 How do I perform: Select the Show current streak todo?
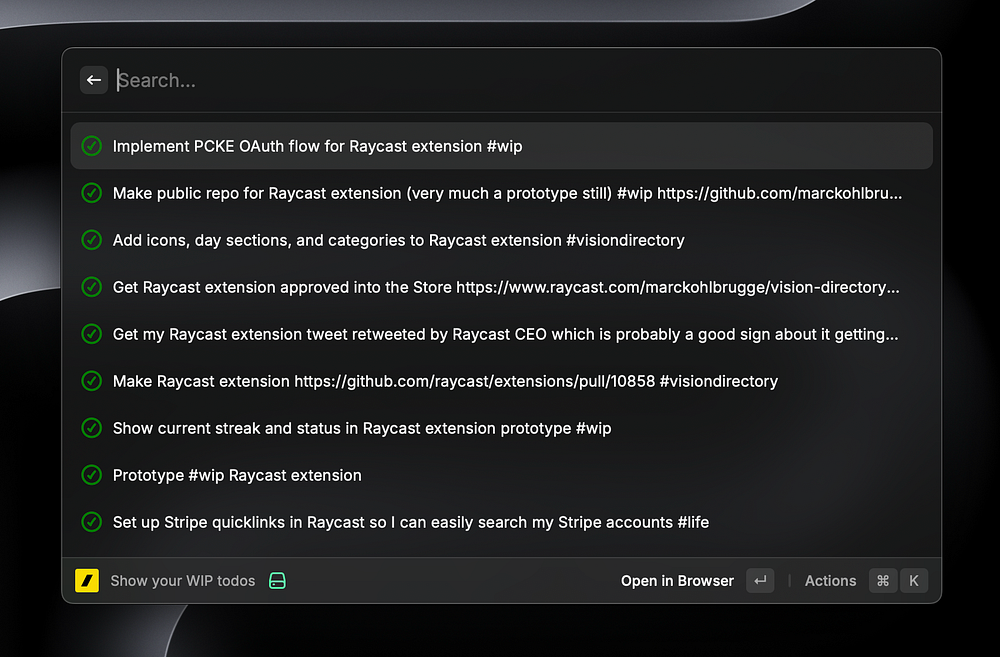[x=362, y=428]
